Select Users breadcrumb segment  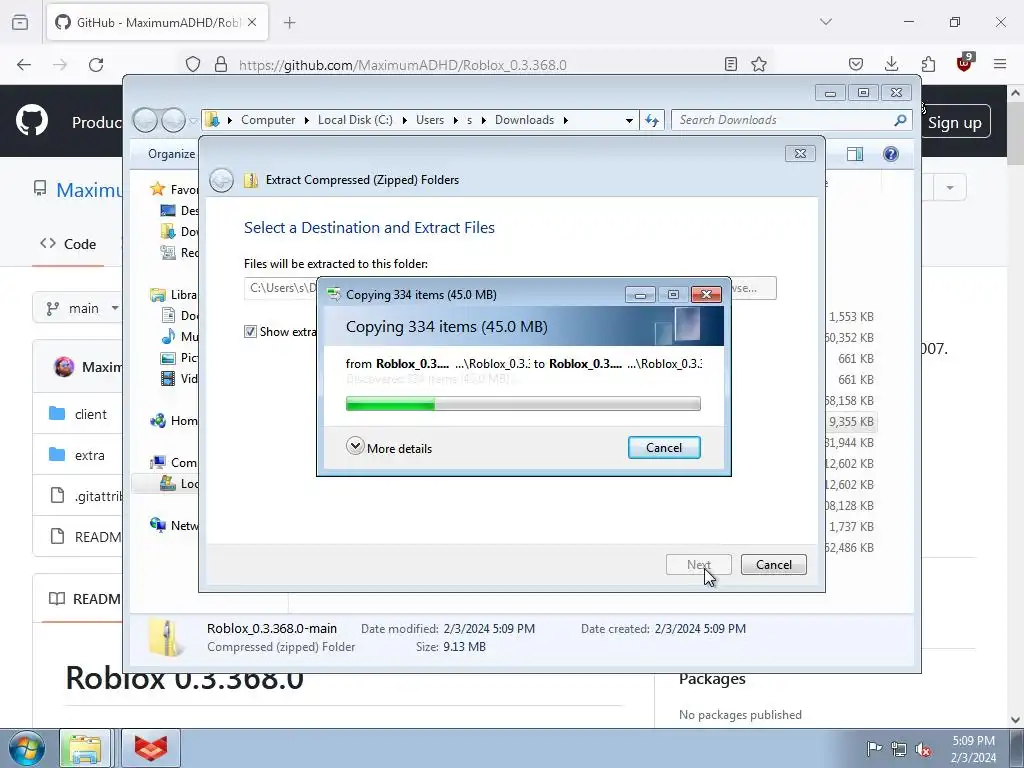[430, 120]
